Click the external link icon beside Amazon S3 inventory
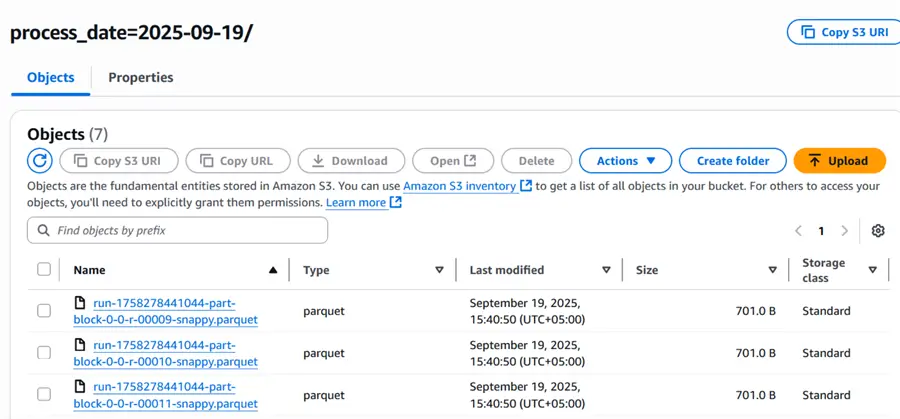 526,186
